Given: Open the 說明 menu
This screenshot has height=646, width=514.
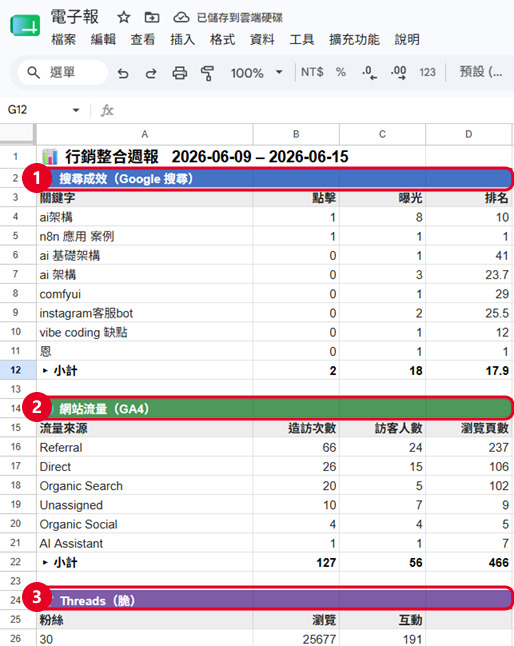Looking at the screenshot, I should click(407, 40).
